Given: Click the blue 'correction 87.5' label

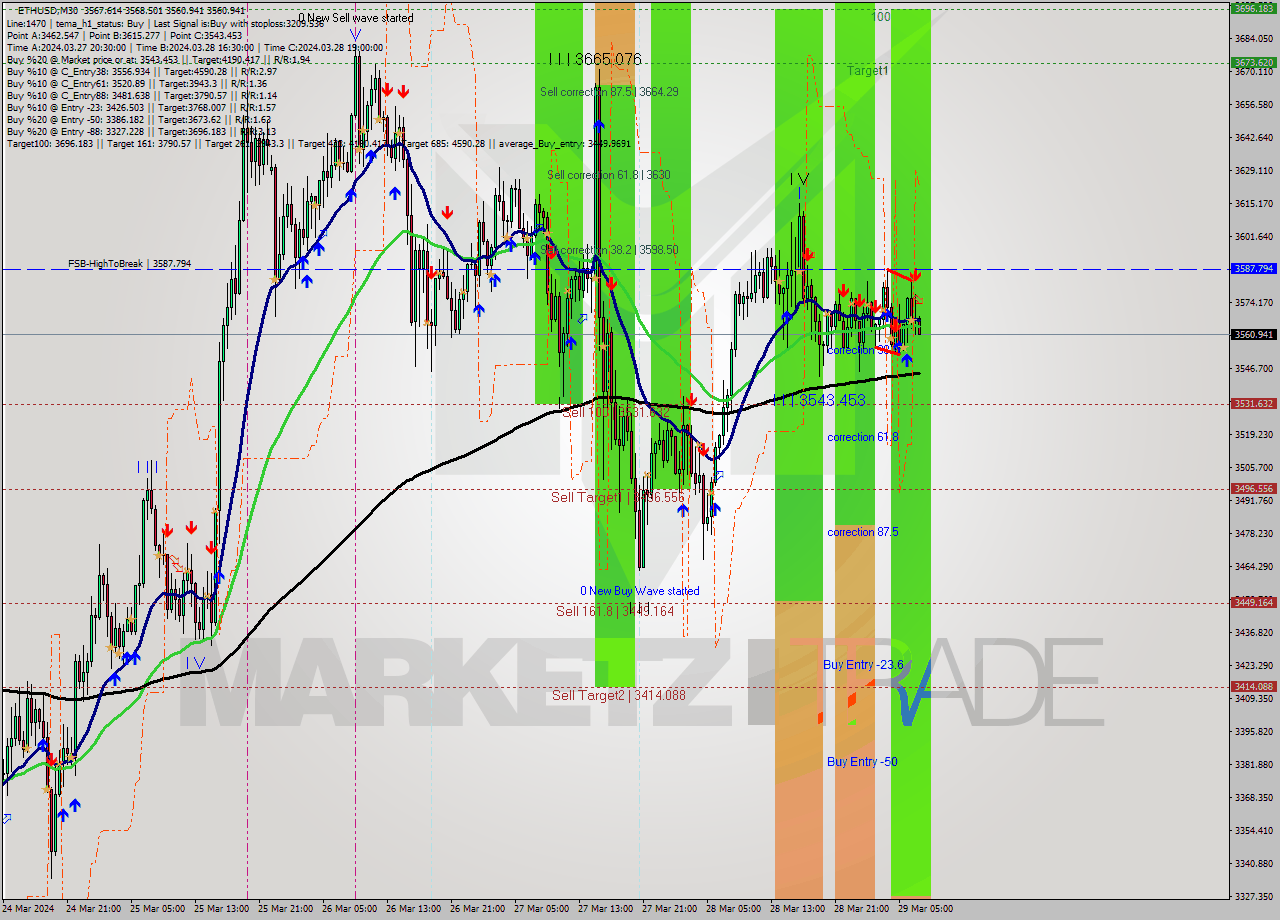Looking at the screenshot, I should tap(862, 532).
